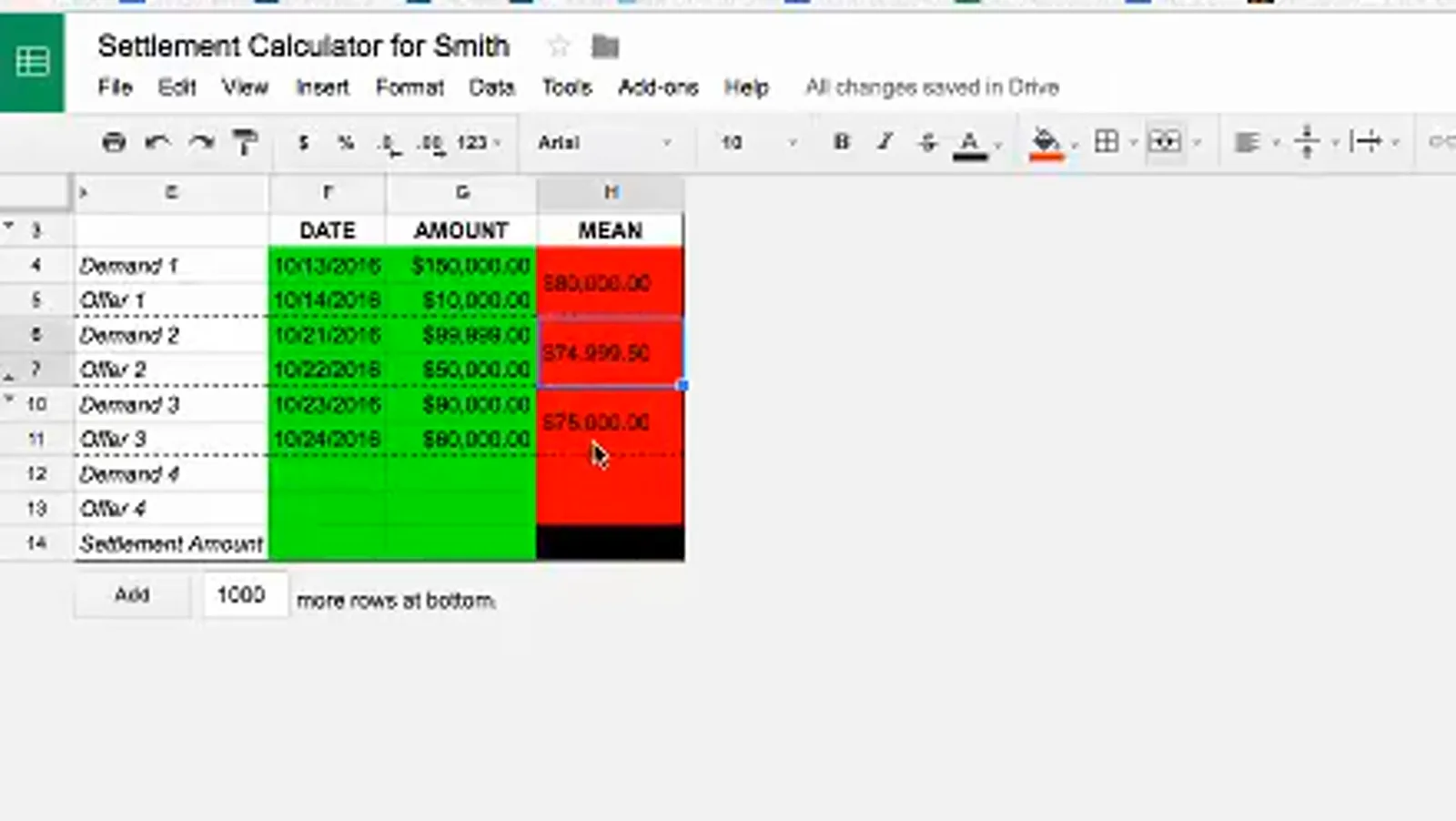This screenshot has width=1456, height=821.
Task: Select the Paint format tool
Action: click(245, 142)
